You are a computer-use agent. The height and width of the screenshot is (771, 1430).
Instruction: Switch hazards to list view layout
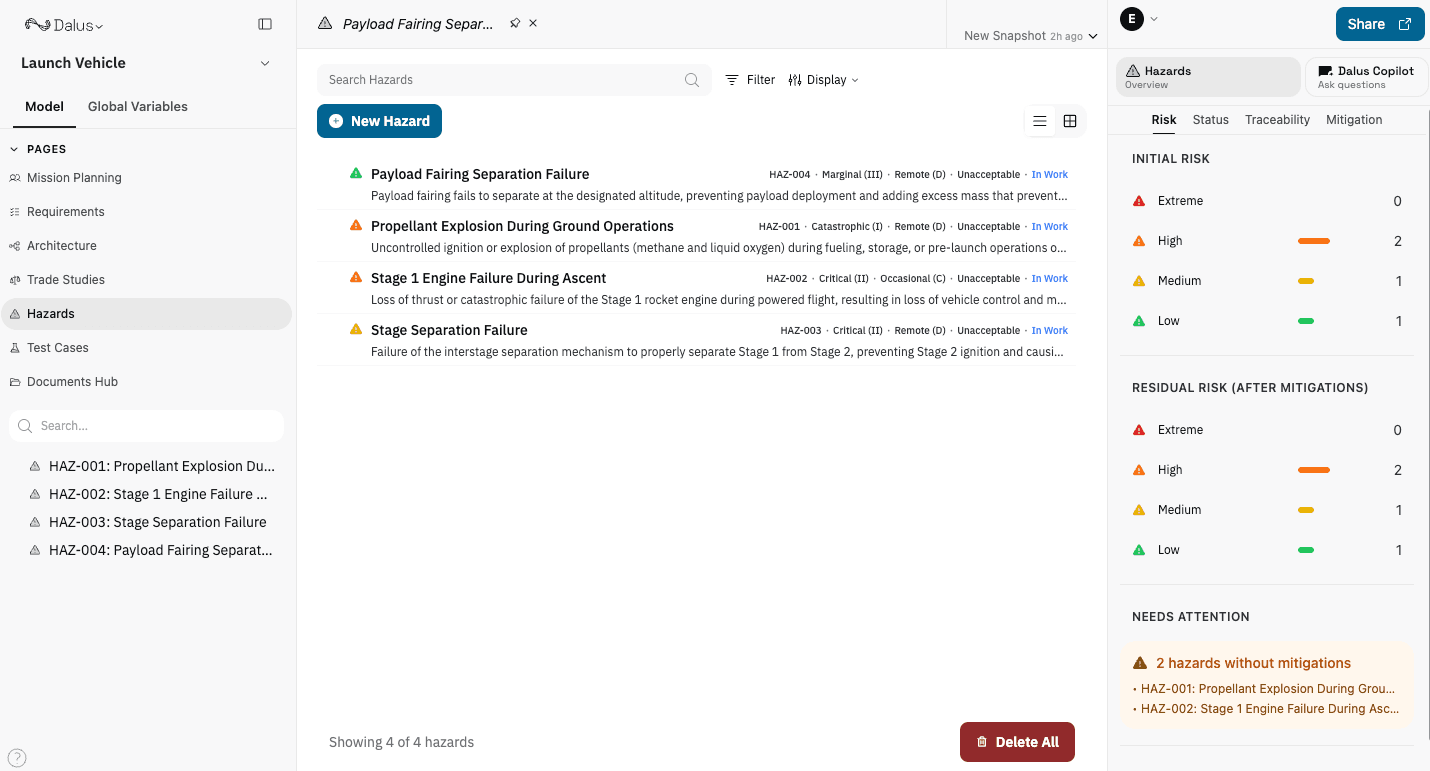click(x=1040, y=120)
